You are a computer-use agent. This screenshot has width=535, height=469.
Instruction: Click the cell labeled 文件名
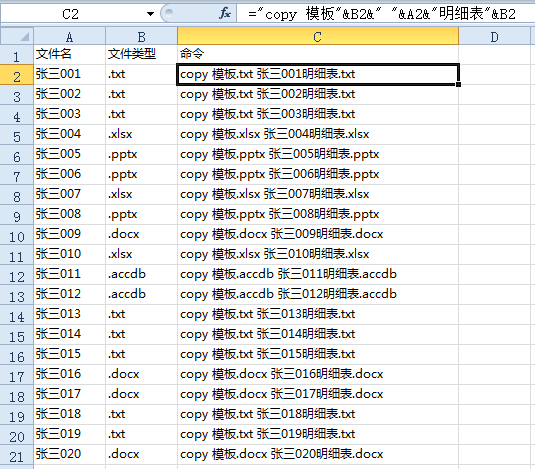(69, 54)
